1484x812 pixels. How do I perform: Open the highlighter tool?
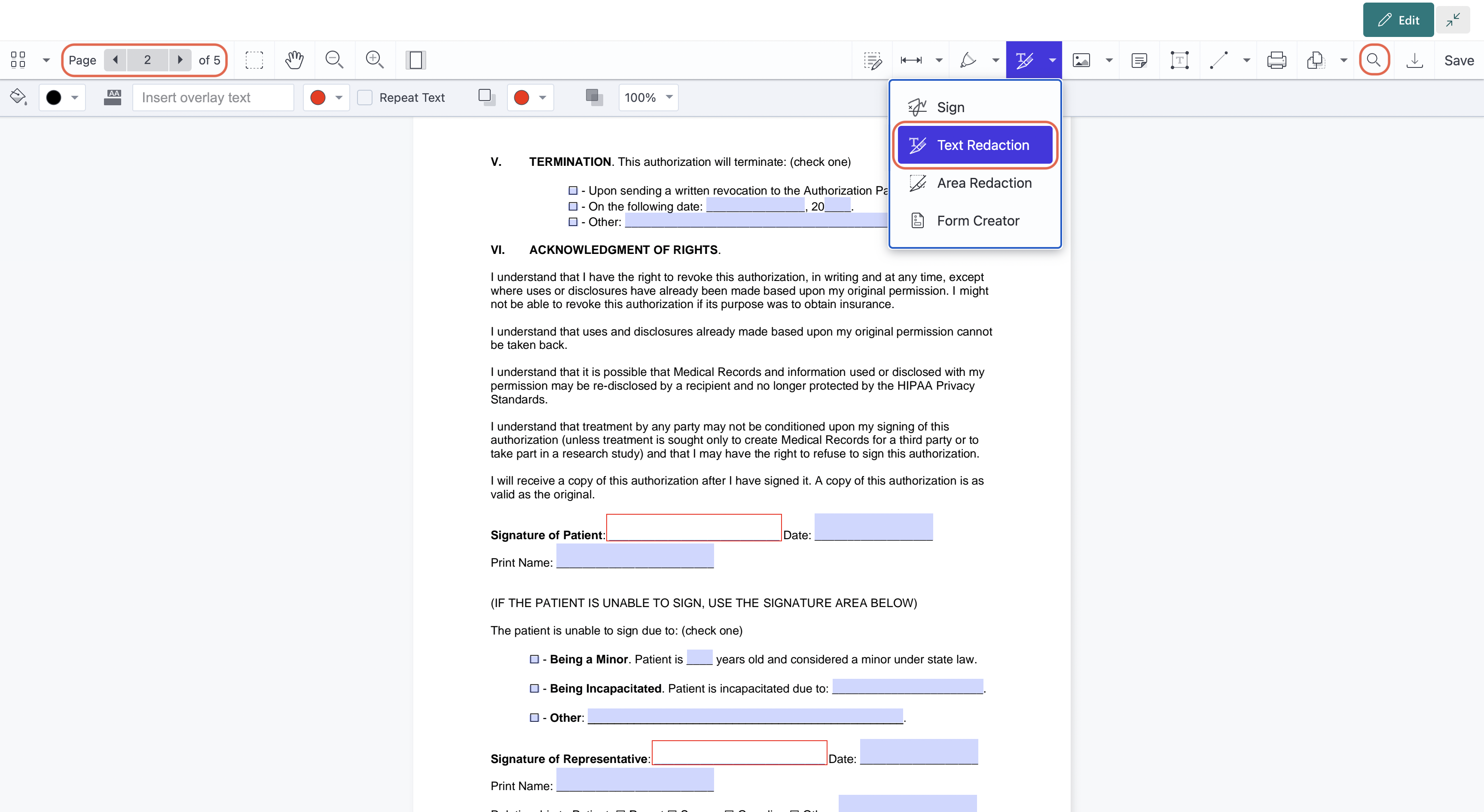coord(968,60)
